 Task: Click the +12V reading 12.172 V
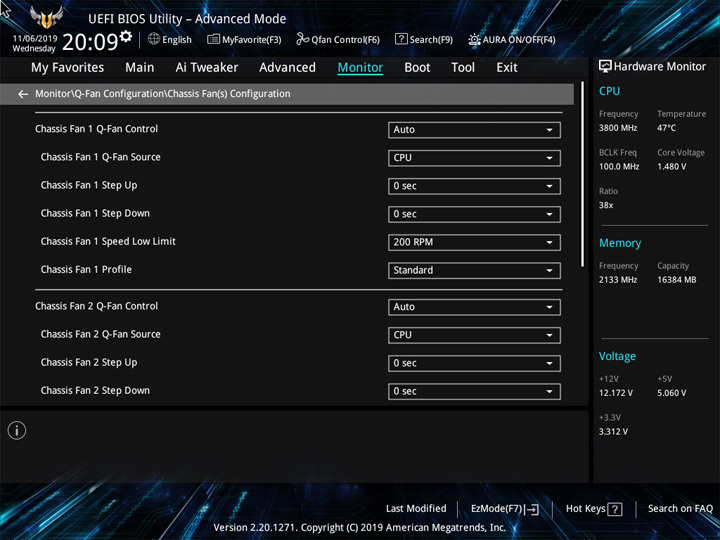pos(615,393)
